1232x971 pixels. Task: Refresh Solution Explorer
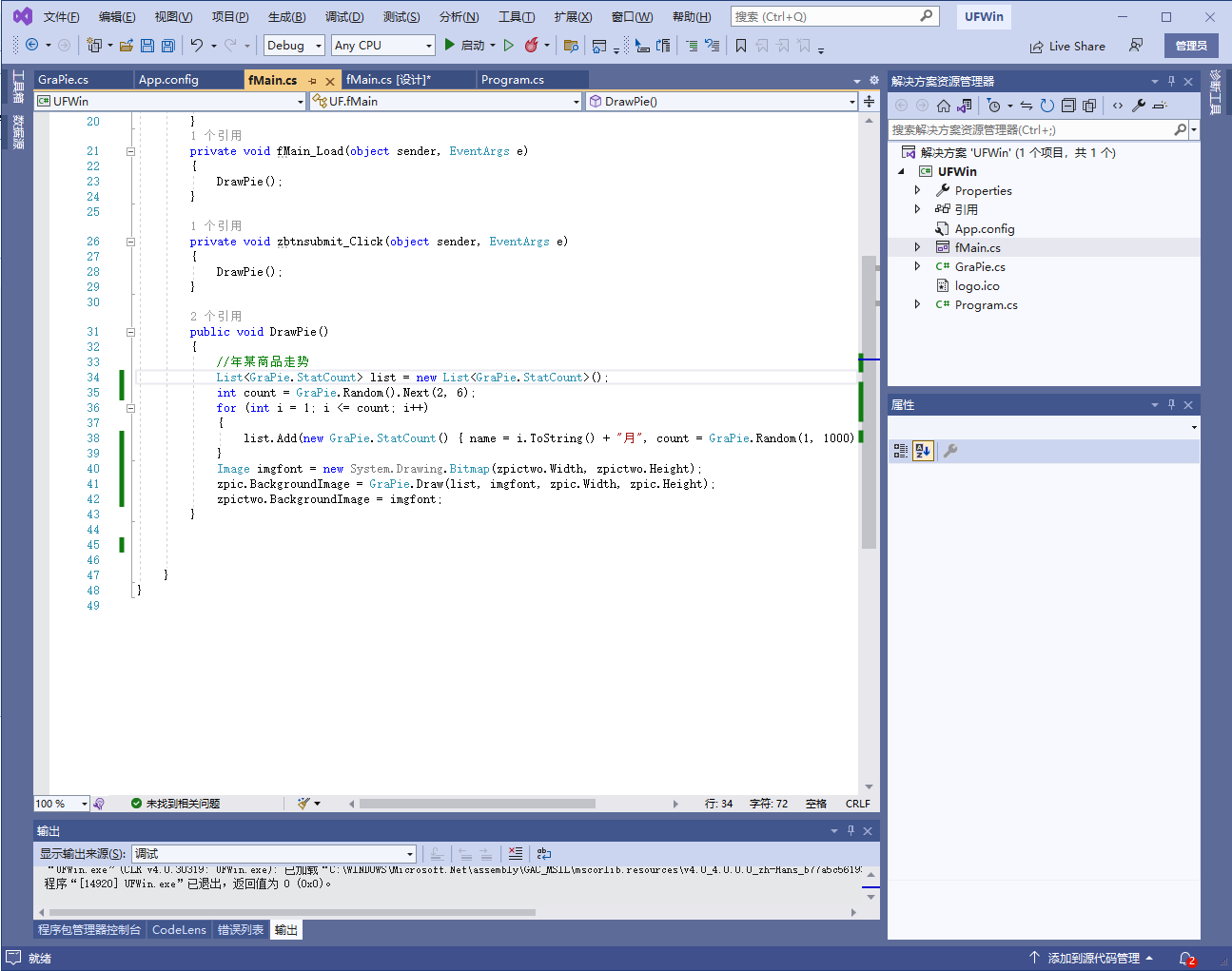[1047, 106]
